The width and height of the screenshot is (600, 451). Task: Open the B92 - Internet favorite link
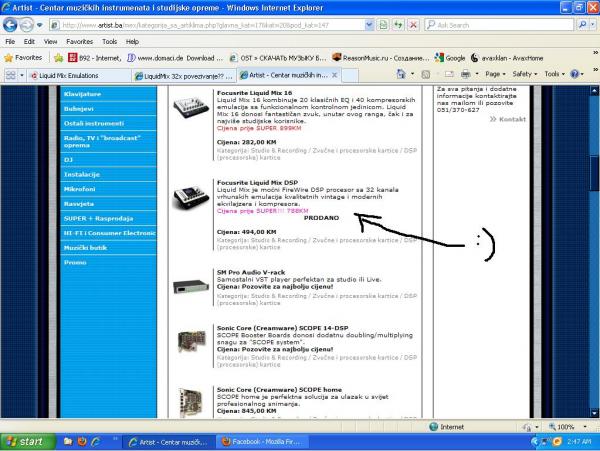coord(95,58)
